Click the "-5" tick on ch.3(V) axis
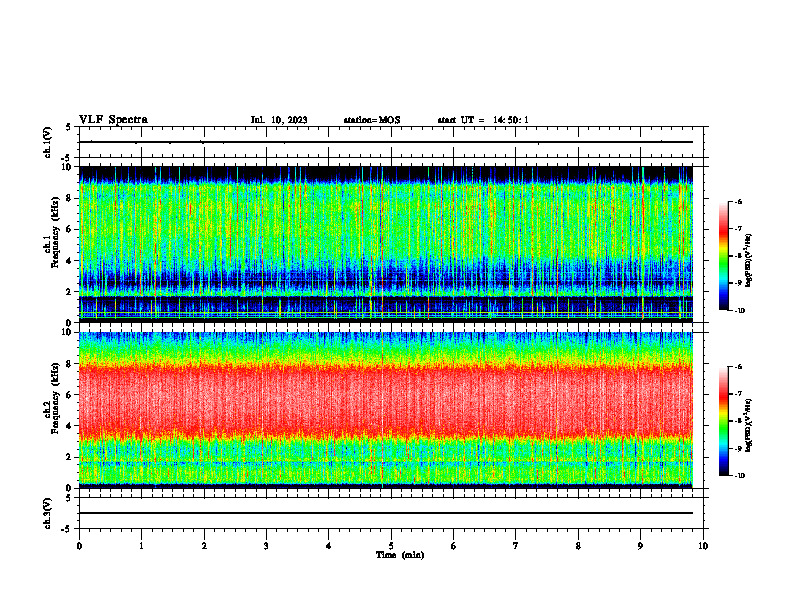This screenshot has width=792, height=612. pos(67,529)
